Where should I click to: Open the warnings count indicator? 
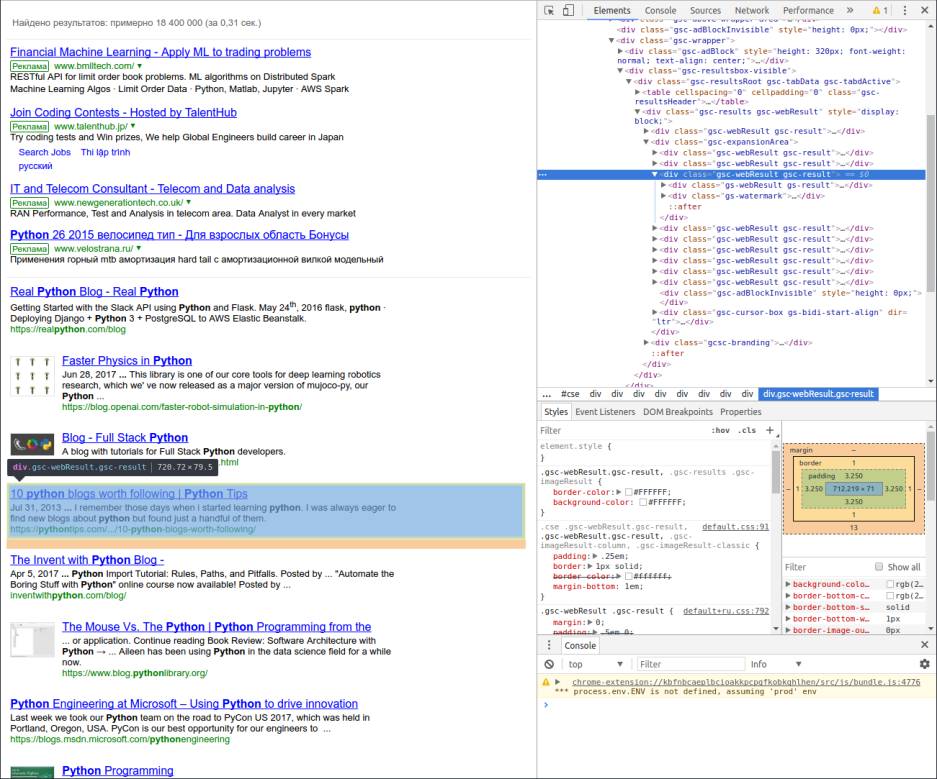pyautogui.click(x=880, y=10)
